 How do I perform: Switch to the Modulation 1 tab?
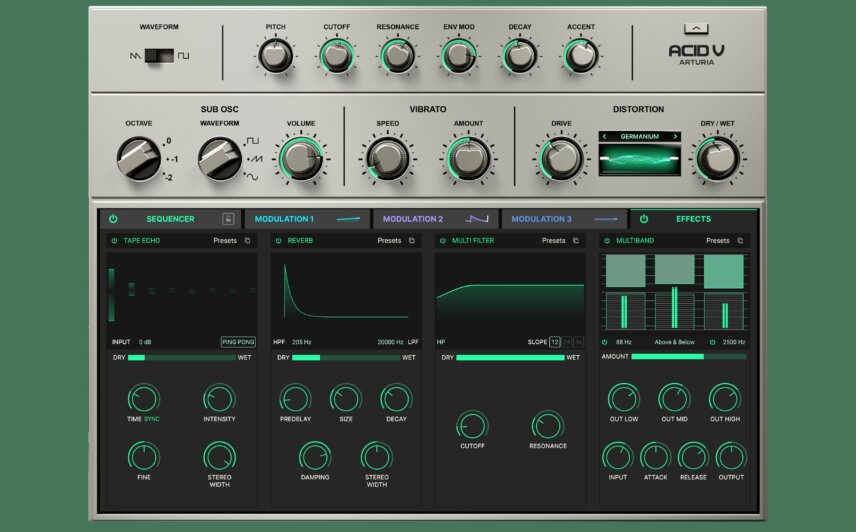tap(307, 219)
